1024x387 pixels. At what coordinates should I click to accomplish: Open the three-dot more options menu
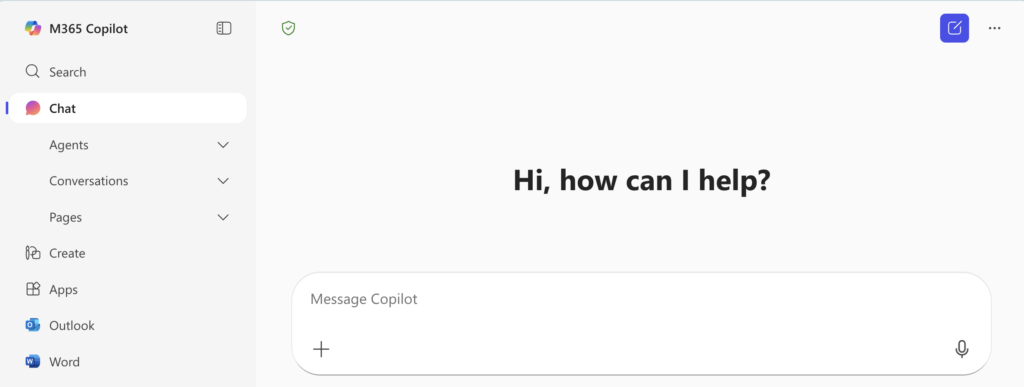click(x=995, y=28)
